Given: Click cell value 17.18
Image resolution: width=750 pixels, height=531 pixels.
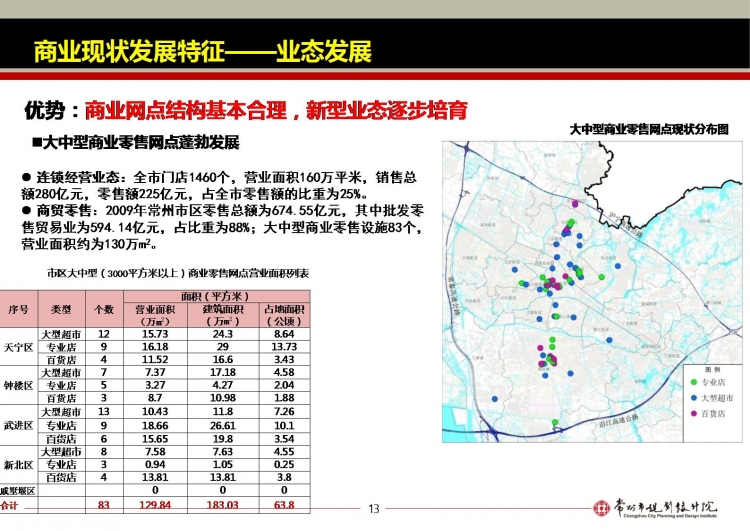Looking at the screenshot, I should (223, 373).
